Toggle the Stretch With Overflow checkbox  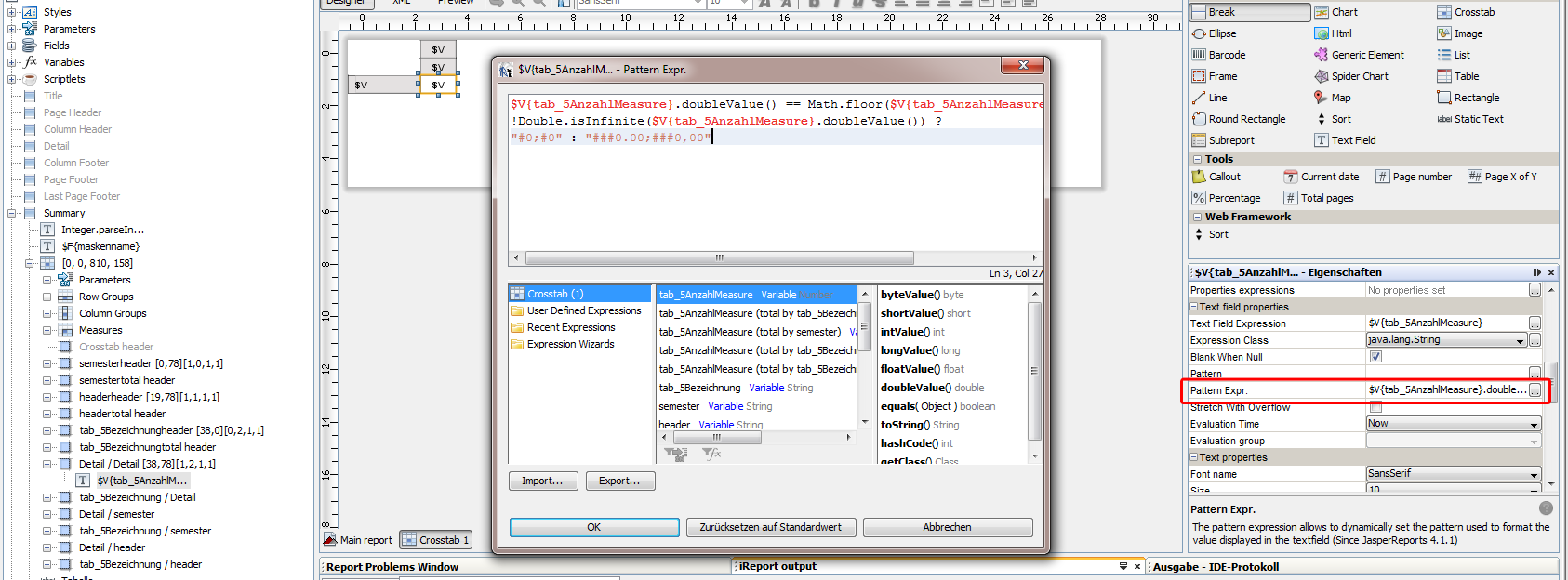click(x=1375, y=407)
